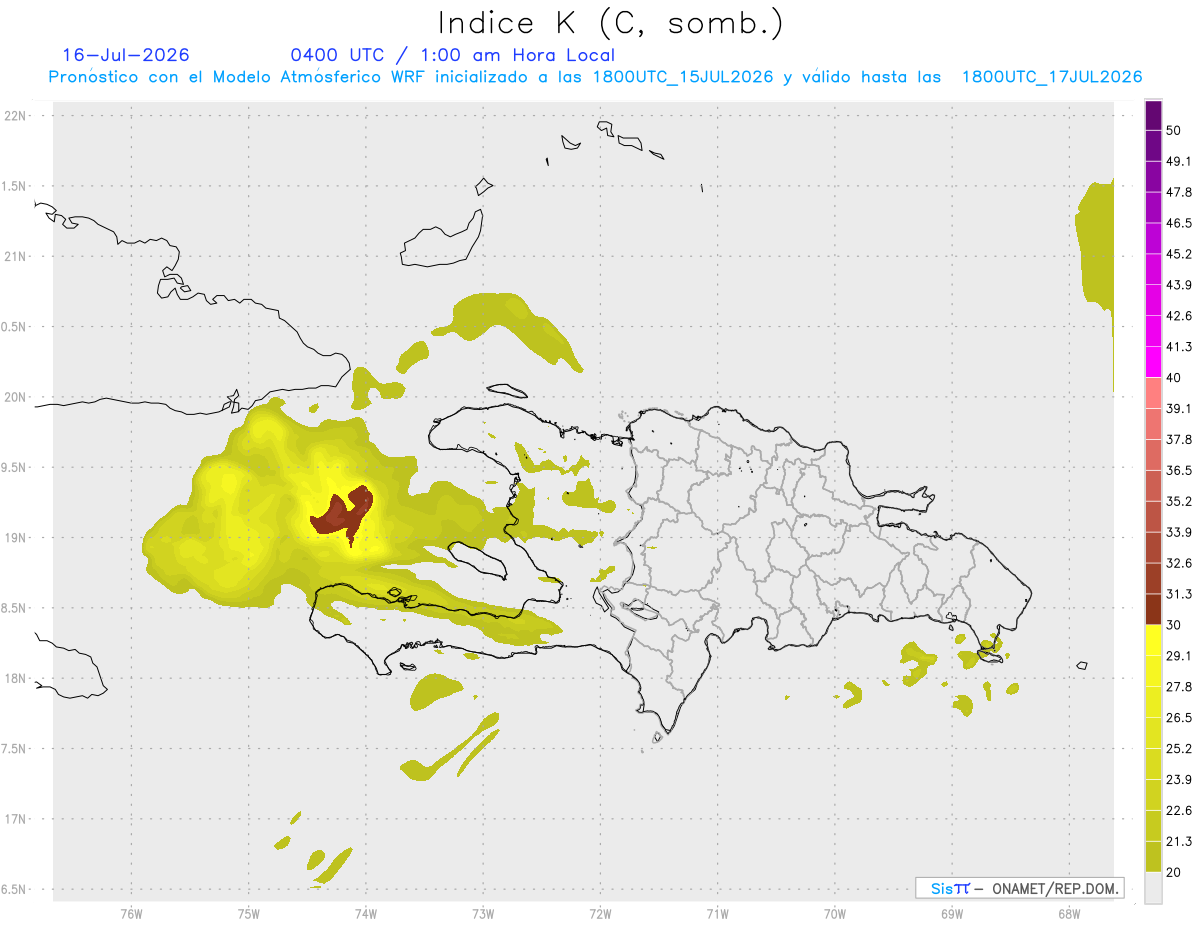Click the colorbar value "30"
The width and height of the screenshot is (1200, 927).
click(1175, 625)
